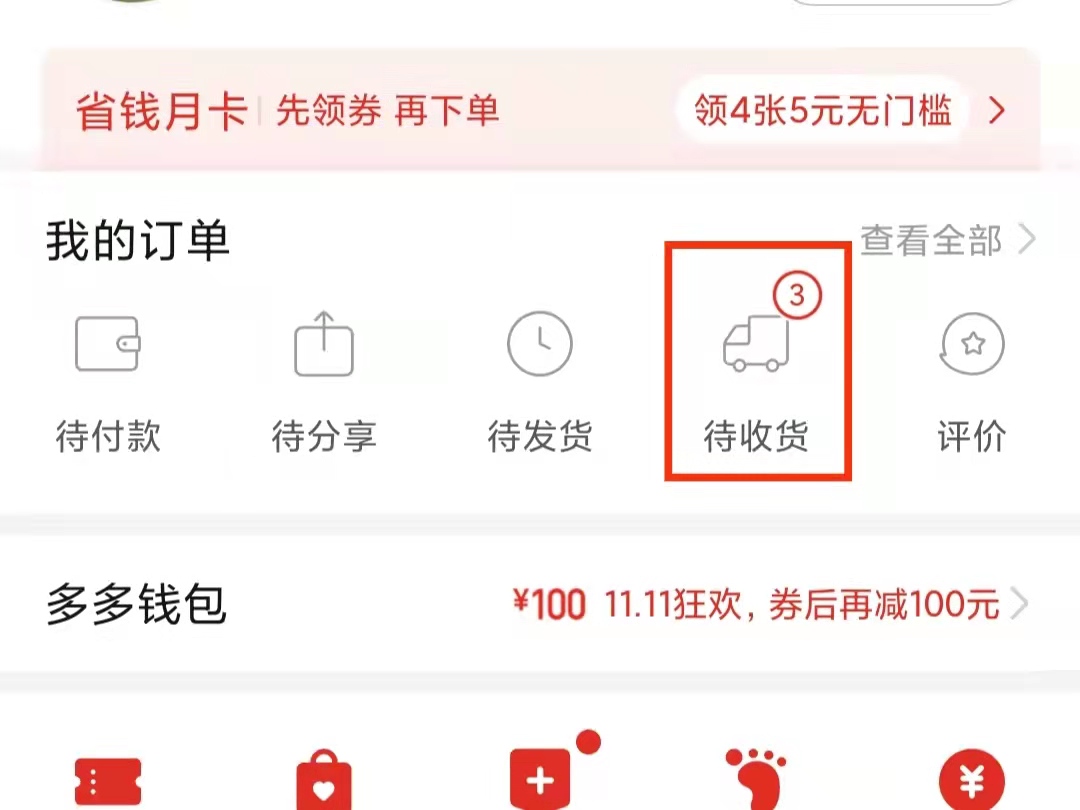
Task: Tap the 评价 star bubble icon
Action: [x=972, y=344]
